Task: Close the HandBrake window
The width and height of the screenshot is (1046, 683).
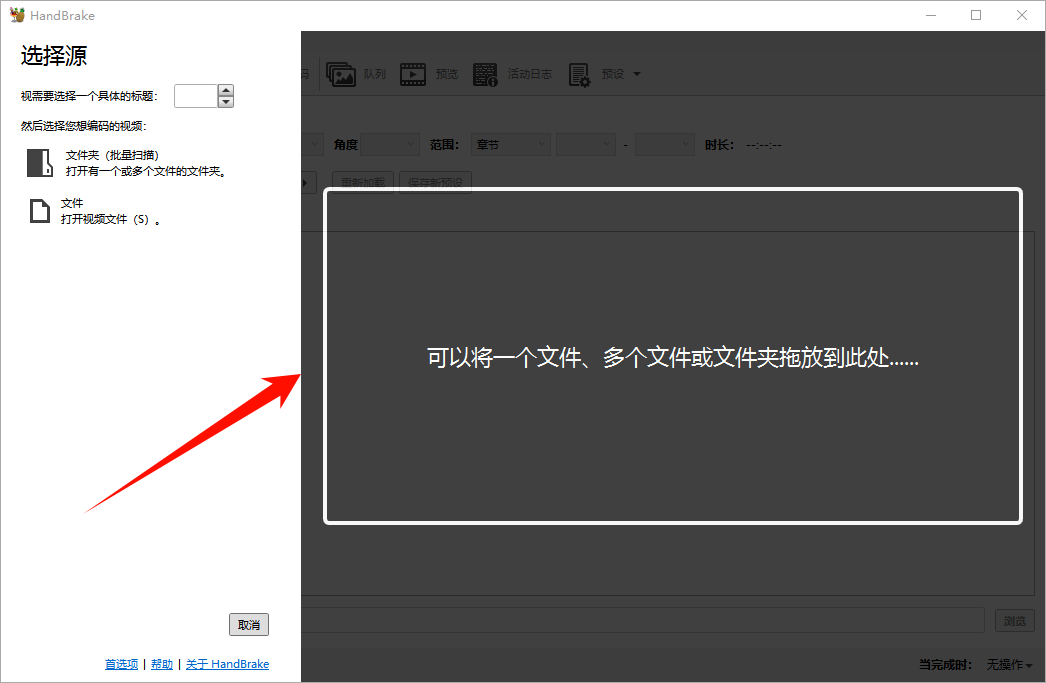Action: click(1021, 15)
